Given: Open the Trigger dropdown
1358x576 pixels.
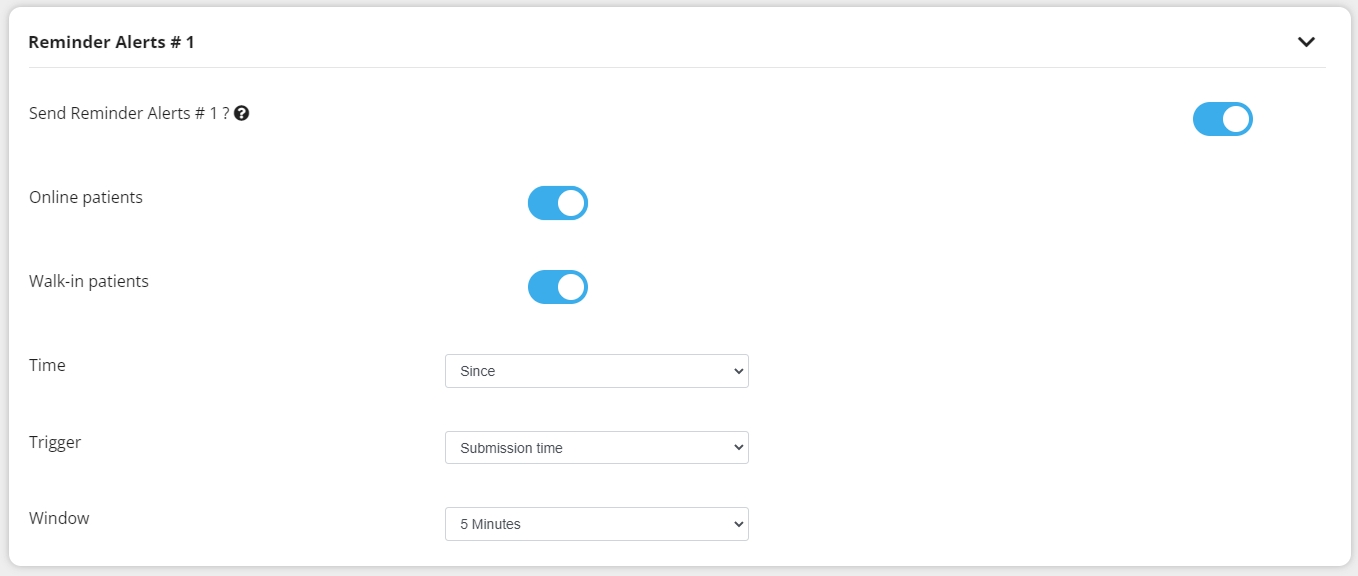Looking at the screenshot, I should 596,448.
